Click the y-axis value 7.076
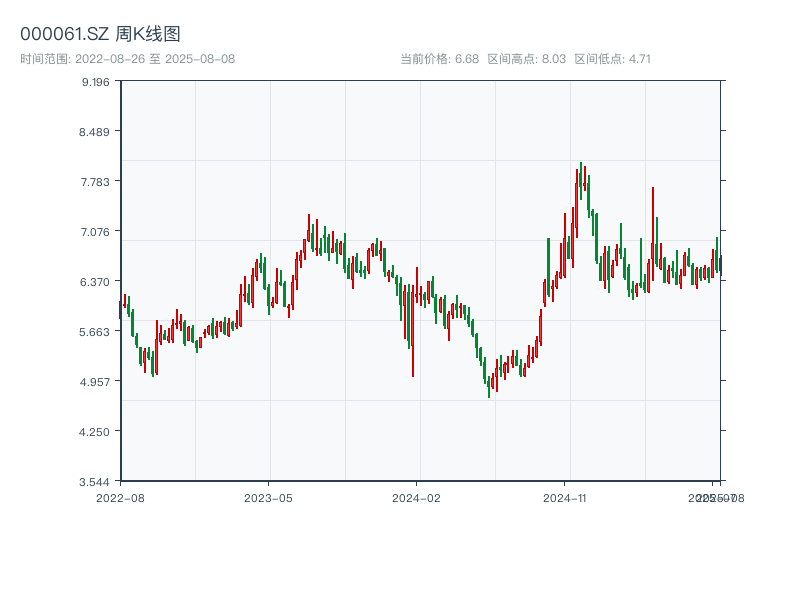The image size is (800, 600). pyautogui.click(x=95, y=232)
